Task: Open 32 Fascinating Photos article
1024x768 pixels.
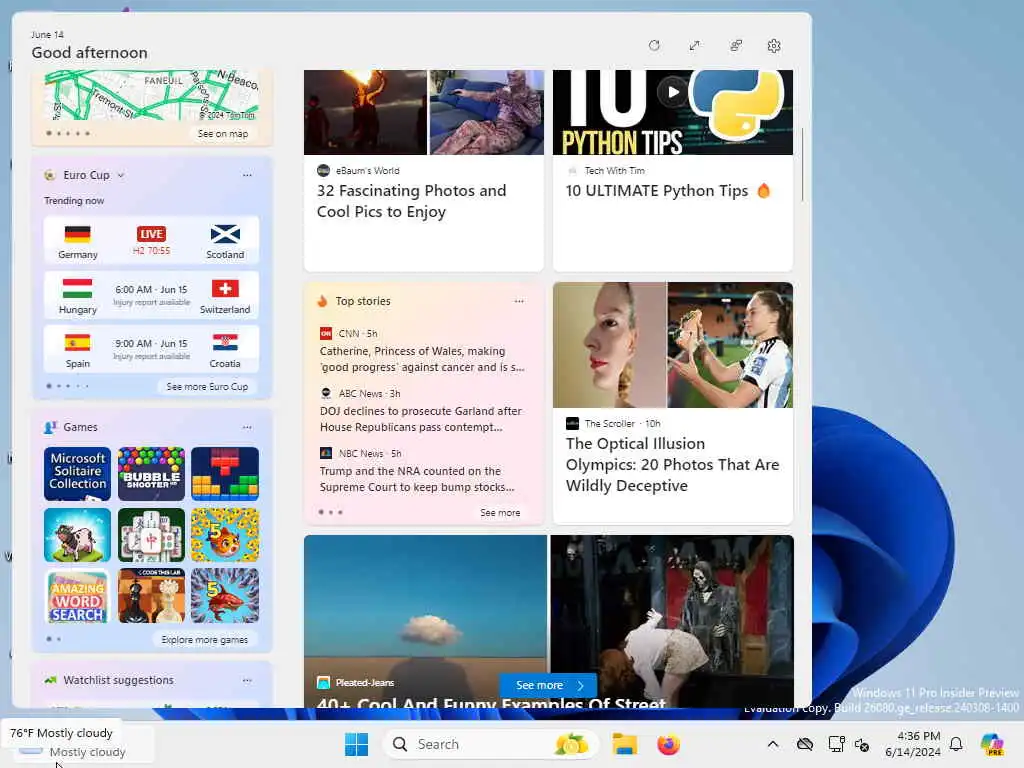Action: (x=411, y=201)
